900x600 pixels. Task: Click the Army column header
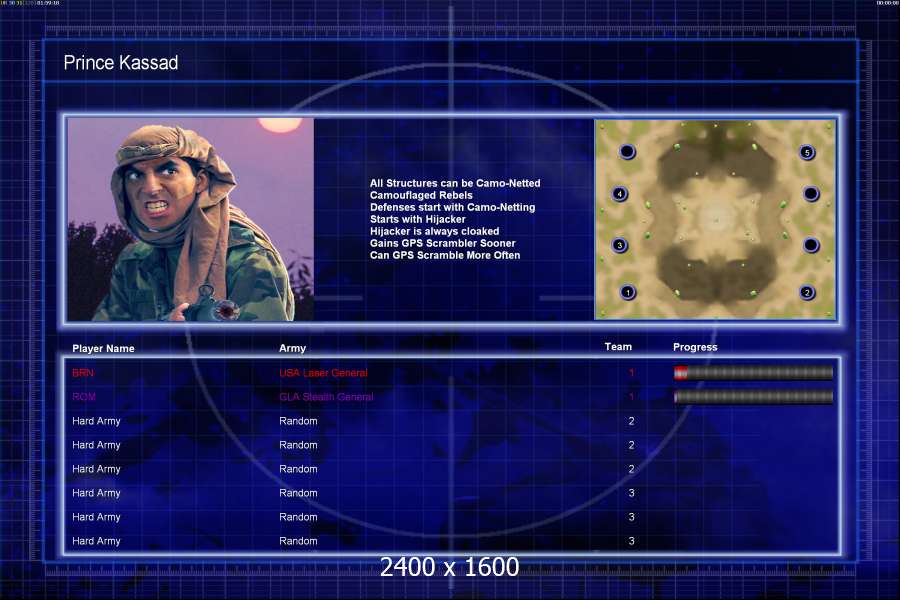292,349
